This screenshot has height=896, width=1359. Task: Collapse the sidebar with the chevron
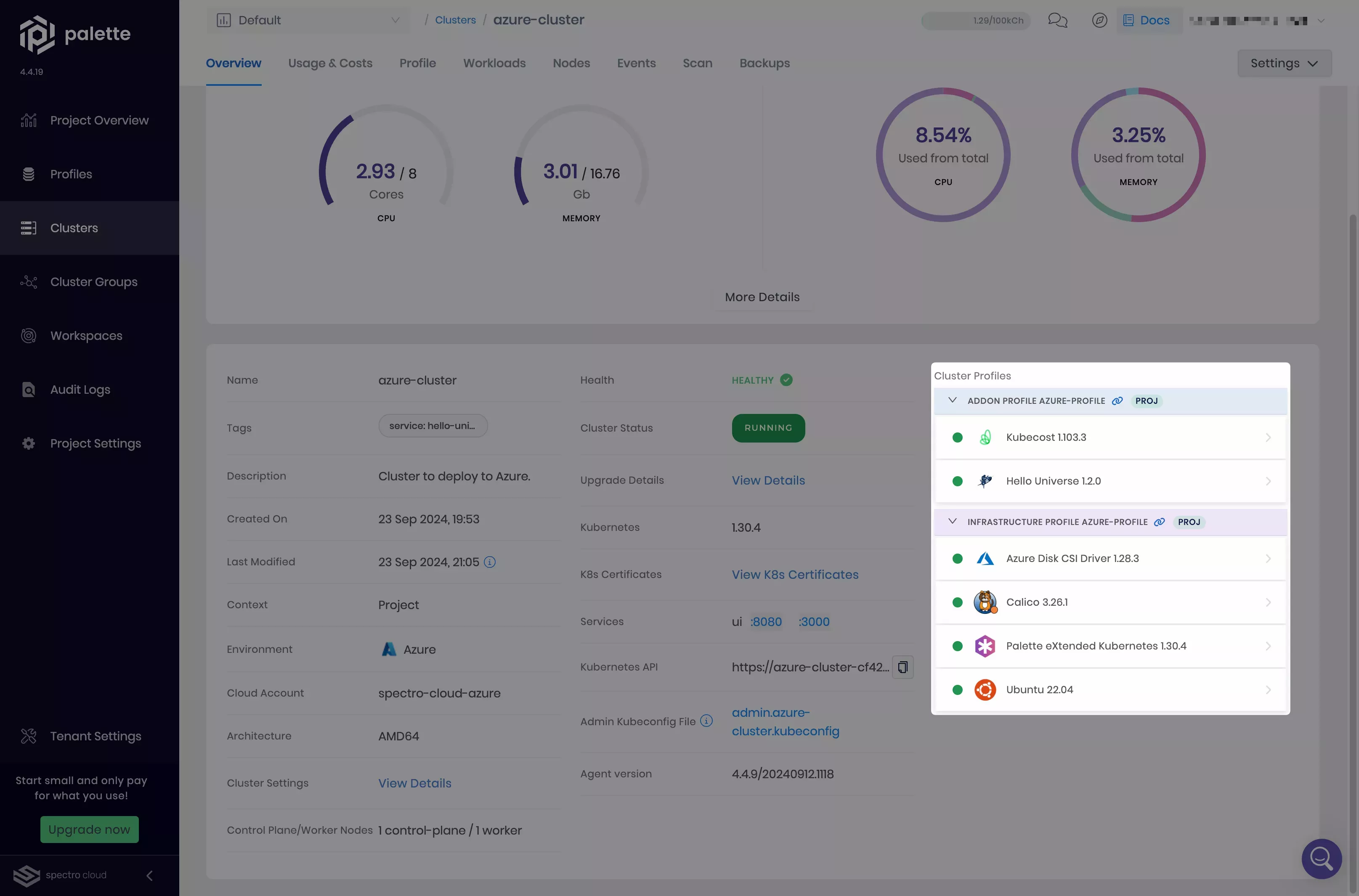click(x=150, y=875)
